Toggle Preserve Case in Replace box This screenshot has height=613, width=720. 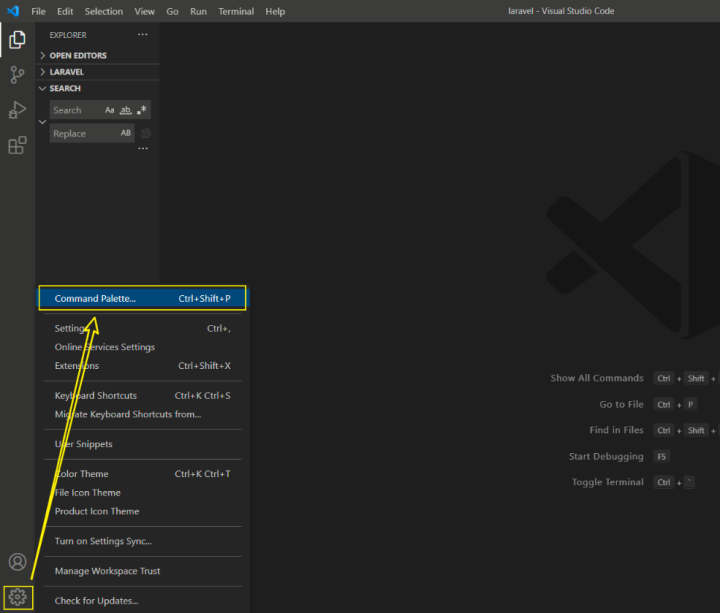126,133
